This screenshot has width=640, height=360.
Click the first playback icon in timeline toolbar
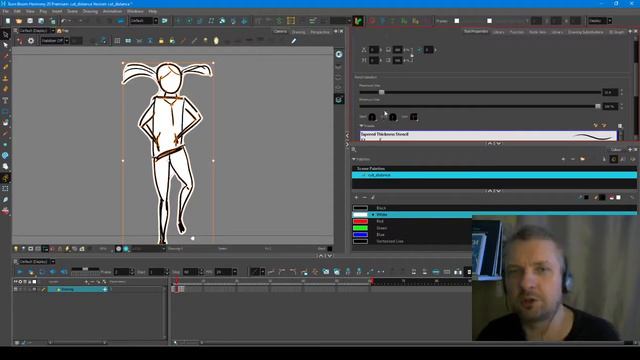(x=20, y=272)
